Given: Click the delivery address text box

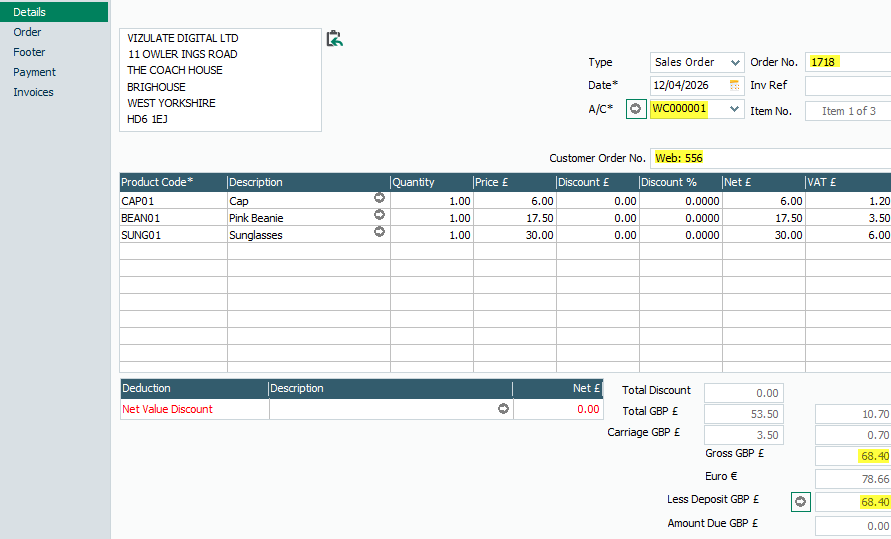Looking at the screenshot, I should 220,79.
